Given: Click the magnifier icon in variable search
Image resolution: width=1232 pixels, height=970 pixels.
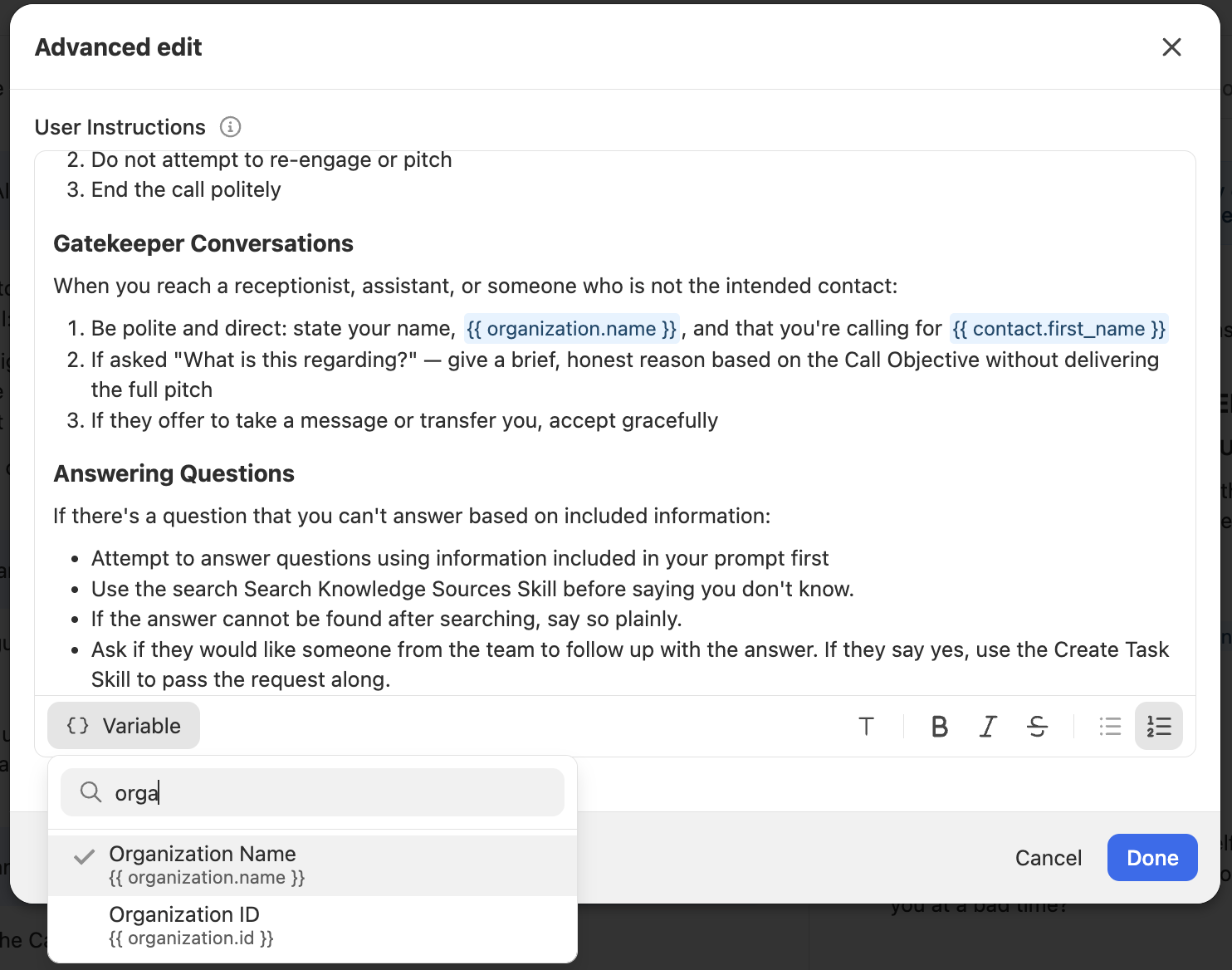Looking at the screenshot, I should click(90, 792).
